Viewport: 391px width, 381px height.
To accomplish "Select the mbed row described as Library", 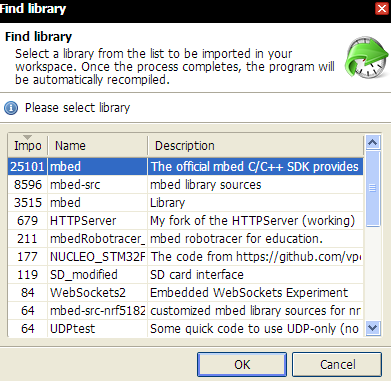I will (x=186, y=202).
